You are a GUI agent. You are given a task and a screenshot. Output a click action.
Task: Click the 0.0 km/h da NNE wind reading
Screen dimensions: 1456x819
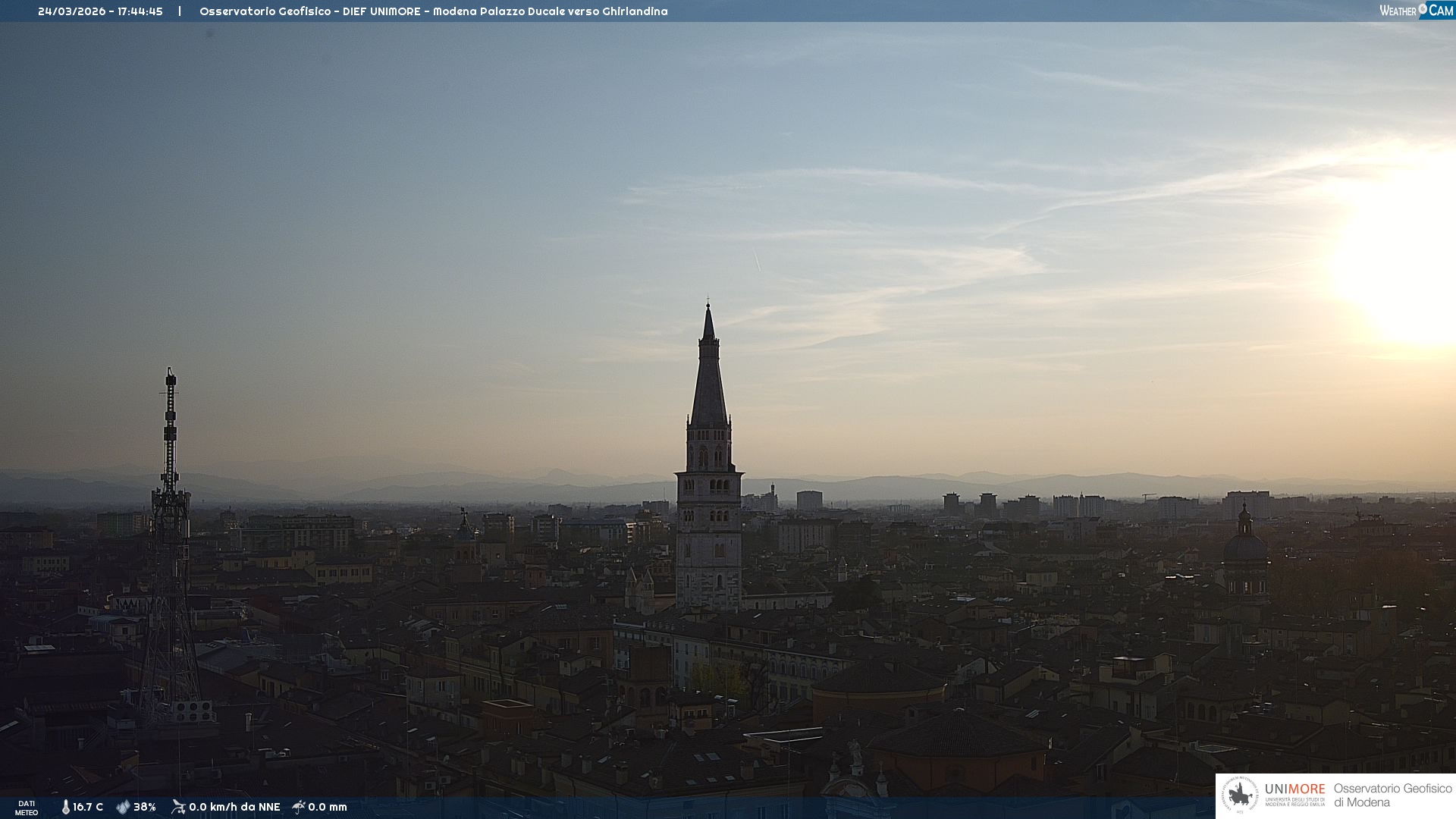pyautogui.click(x=234, y=807)
